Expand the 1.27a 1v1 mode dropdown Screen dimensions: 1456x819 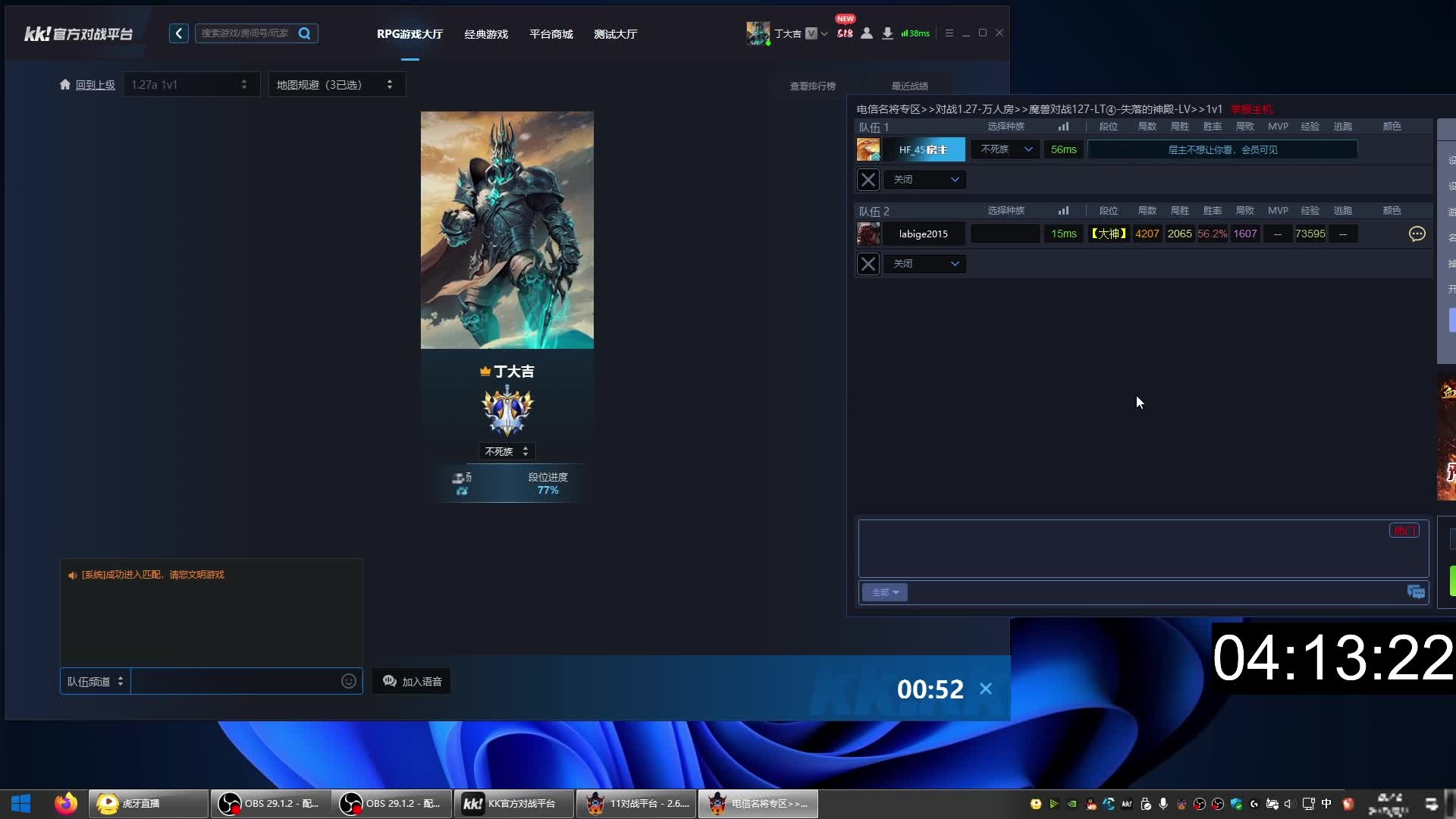click(190, 84)
